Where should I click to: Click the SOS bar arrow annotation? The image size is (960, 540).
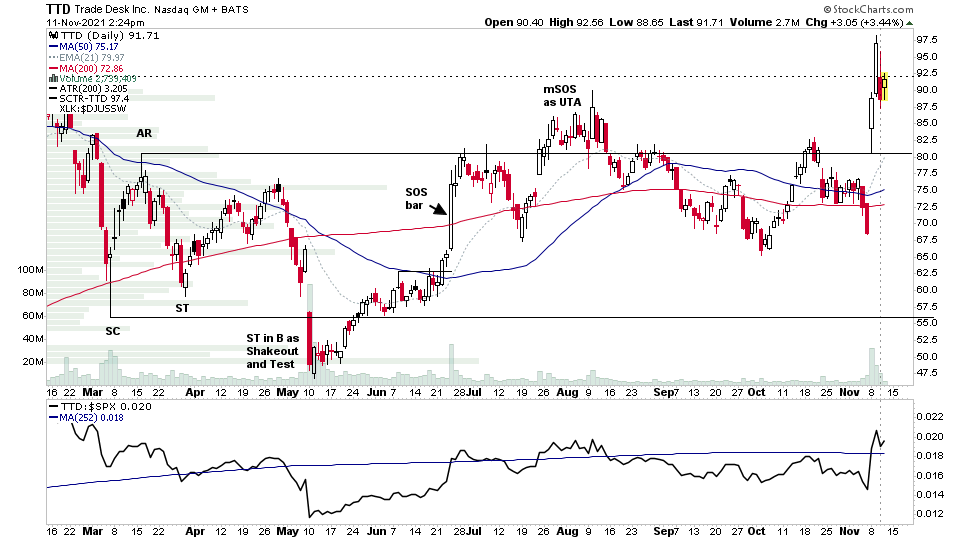click(x=438, y=209)
